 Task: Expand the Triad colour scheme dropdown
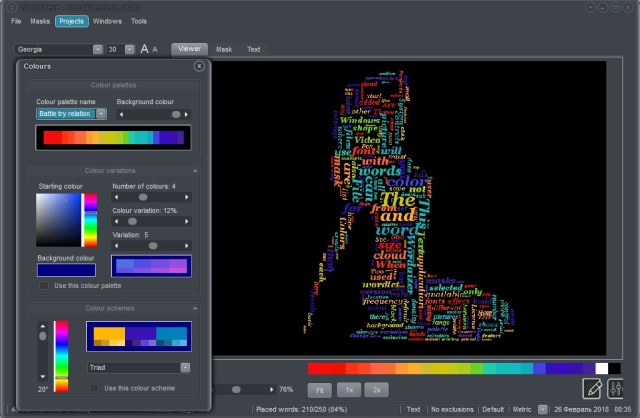click(185, 367)
